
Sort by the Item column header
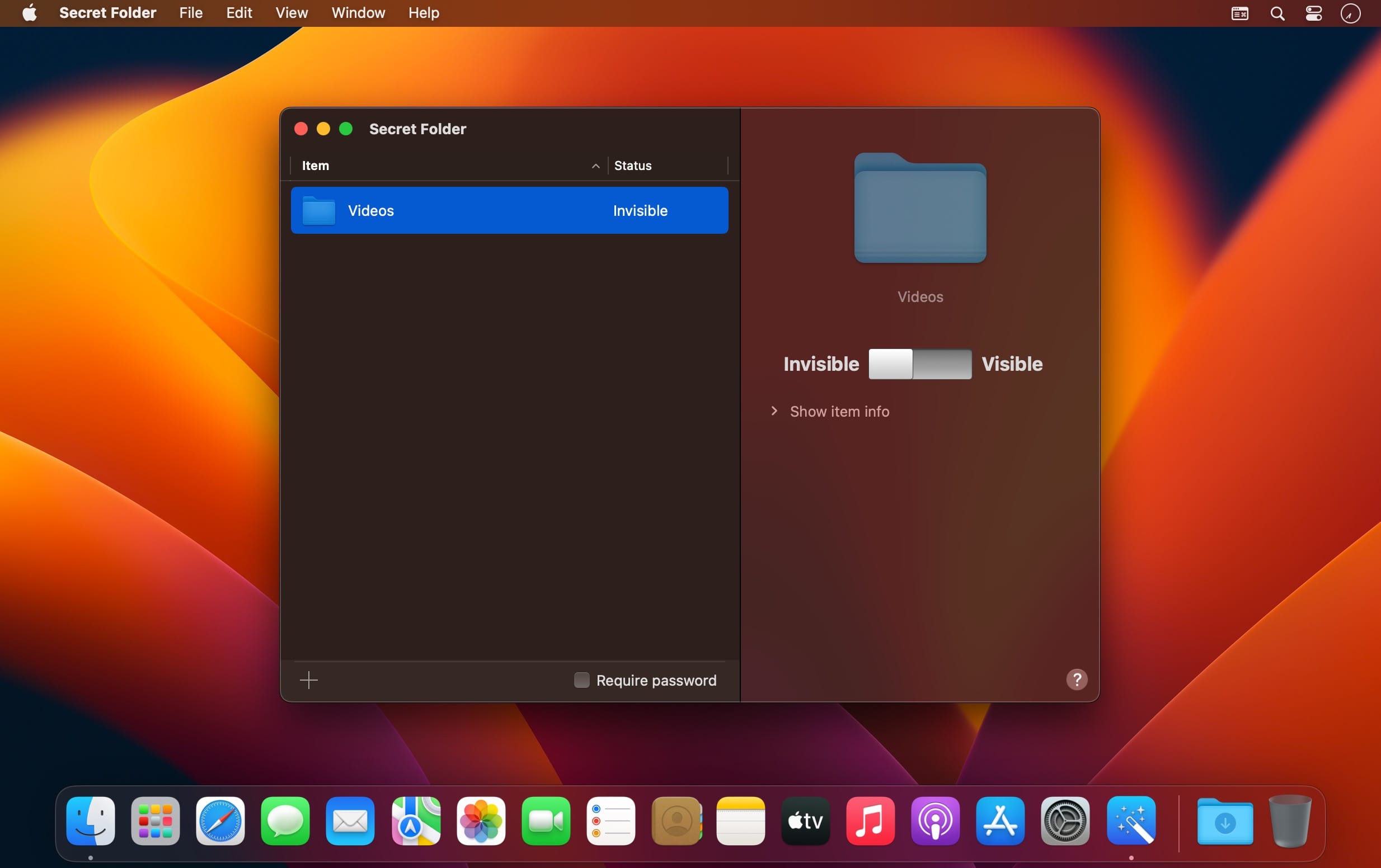tap(448, 166)
